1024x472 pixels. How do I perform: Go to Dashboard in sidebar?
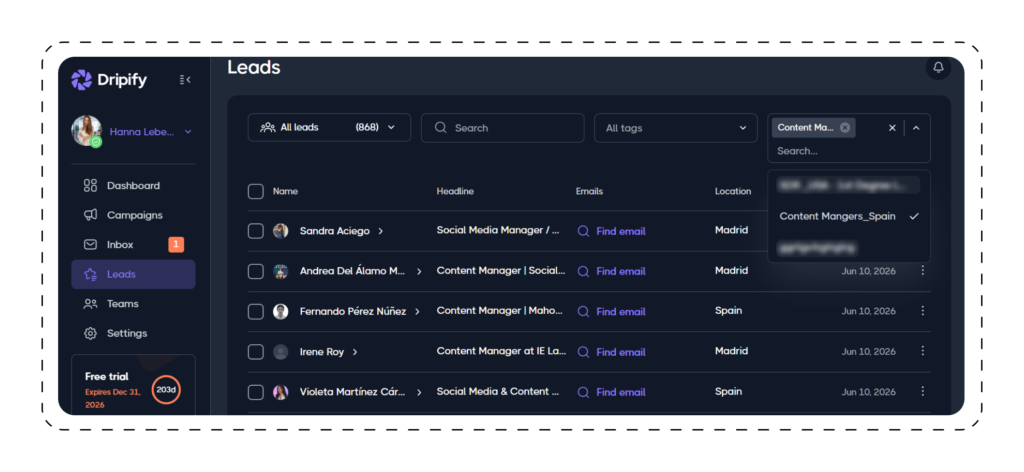click(x=133, y=185)
